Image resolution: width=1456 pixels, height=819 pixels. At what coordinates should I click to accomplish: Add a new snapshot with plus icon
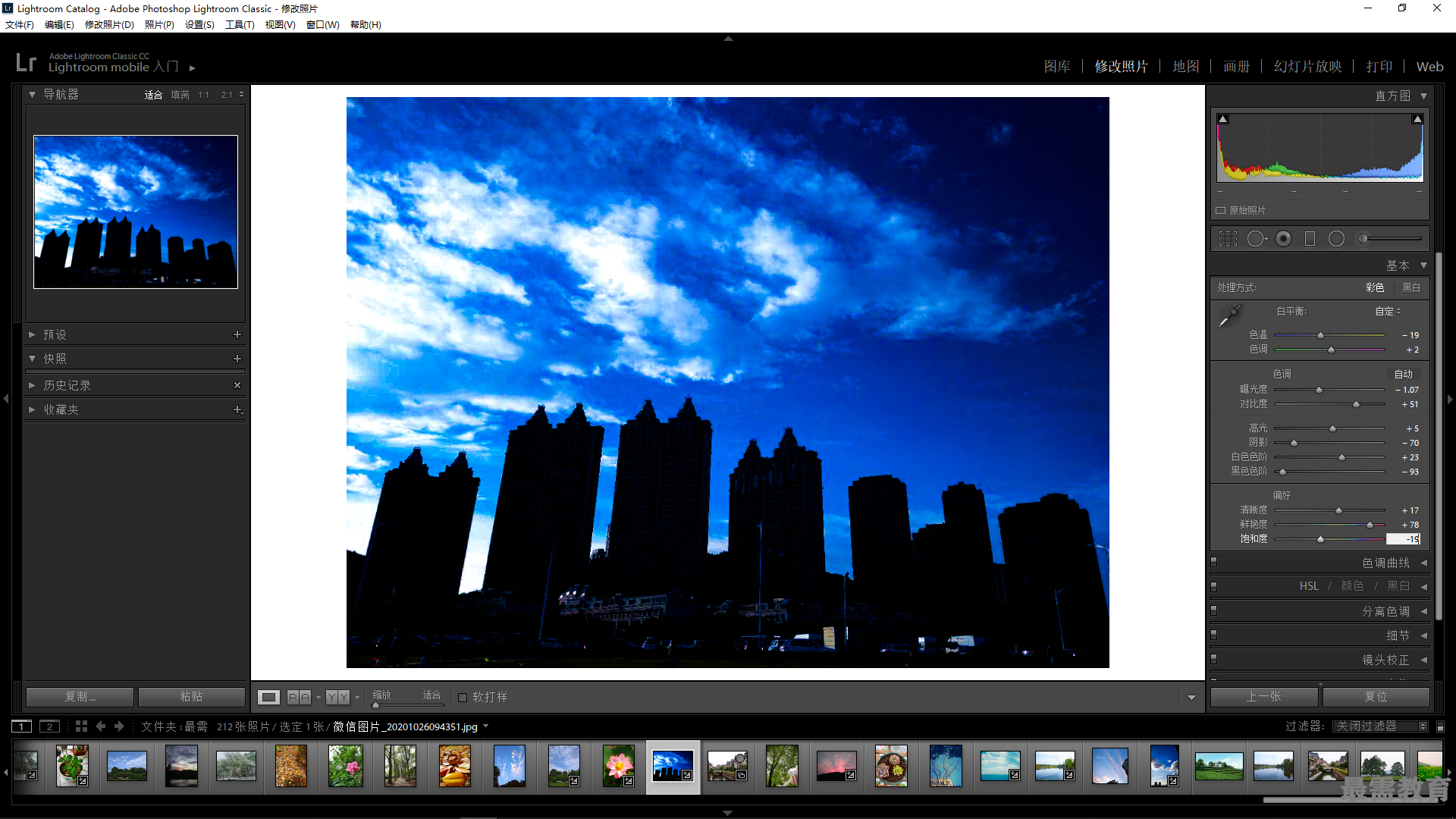[237, 359]
